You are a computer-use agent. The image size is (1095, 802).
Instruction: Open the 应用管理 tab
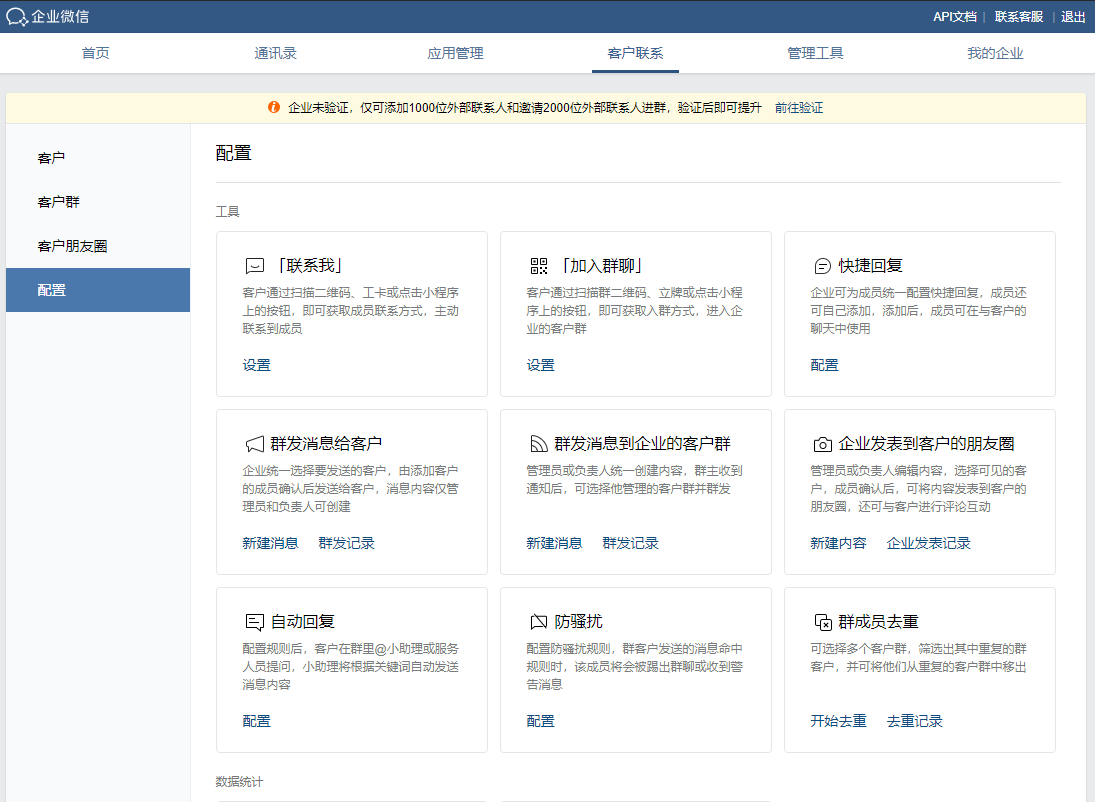[x=455, y=54]
